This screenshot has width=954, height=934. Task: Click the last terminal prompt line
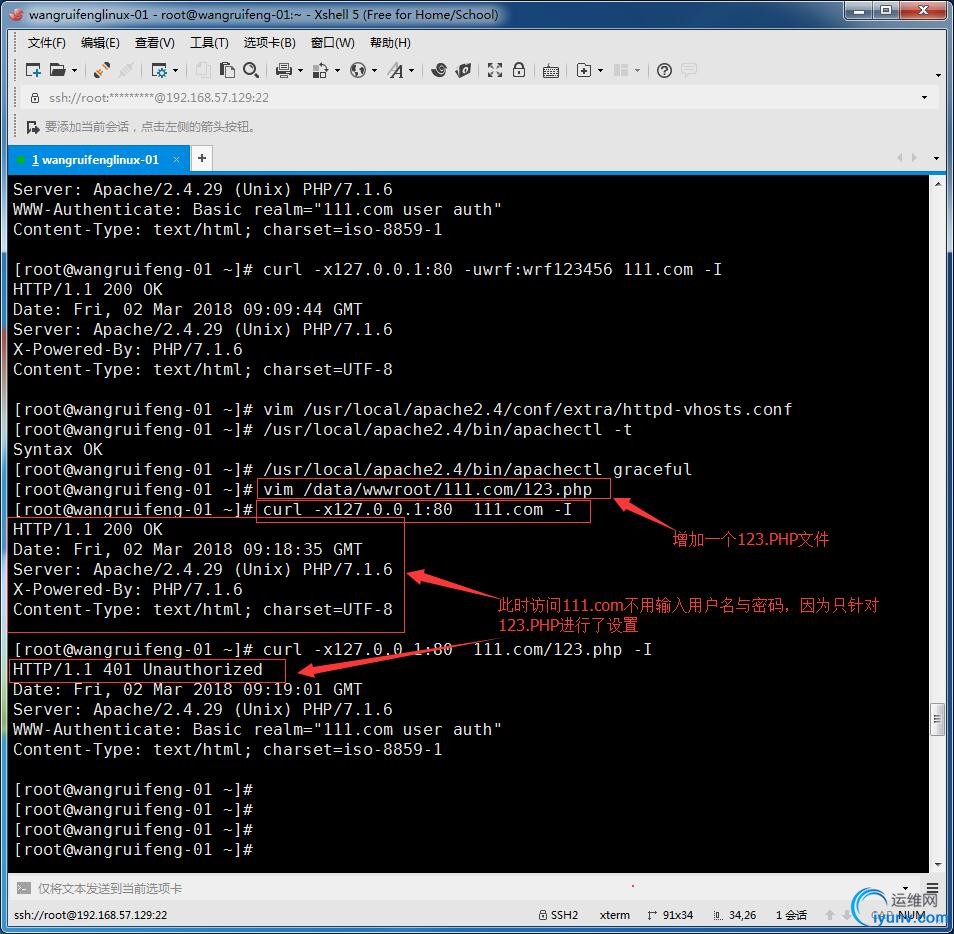pyautogui.click(x=133, y=850)
